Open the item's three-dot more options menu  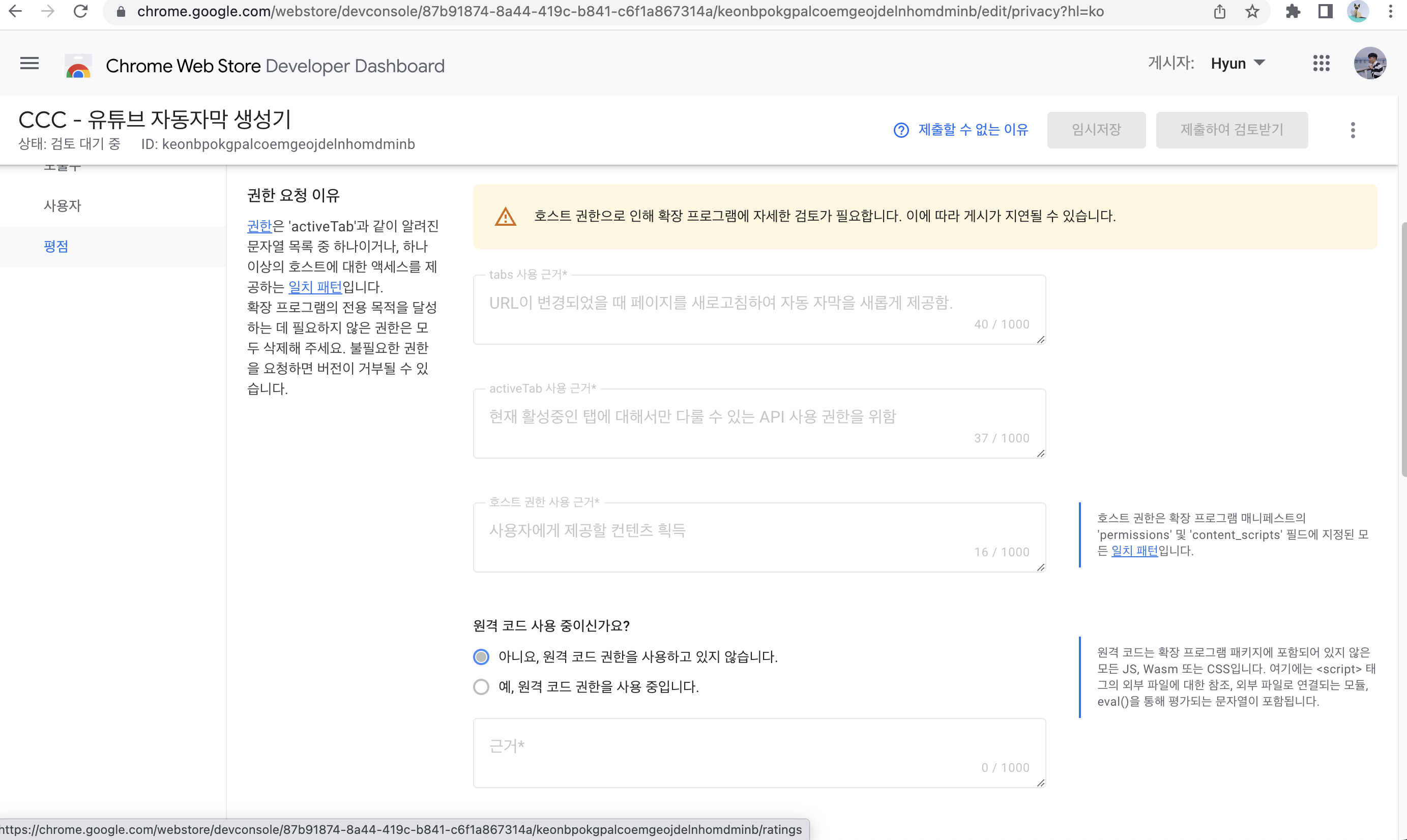point(1353,130)
